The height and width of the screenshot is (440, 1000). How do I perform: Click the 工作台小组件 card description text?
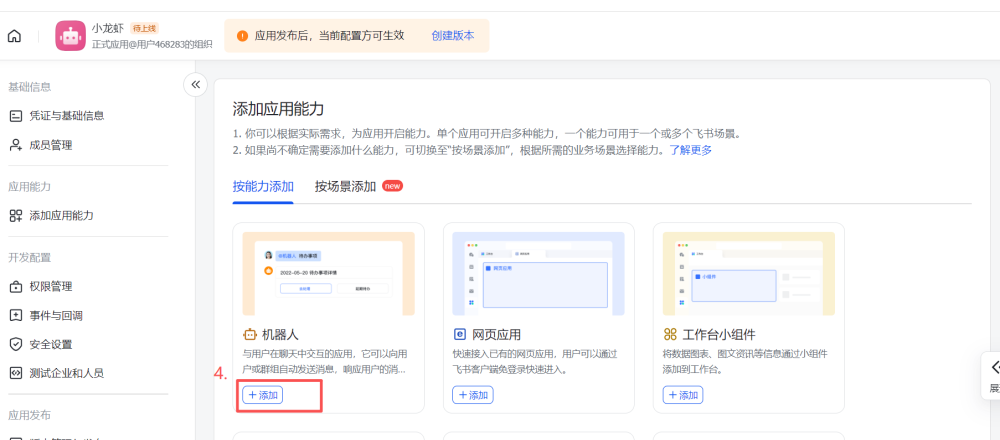click(745, 362)
